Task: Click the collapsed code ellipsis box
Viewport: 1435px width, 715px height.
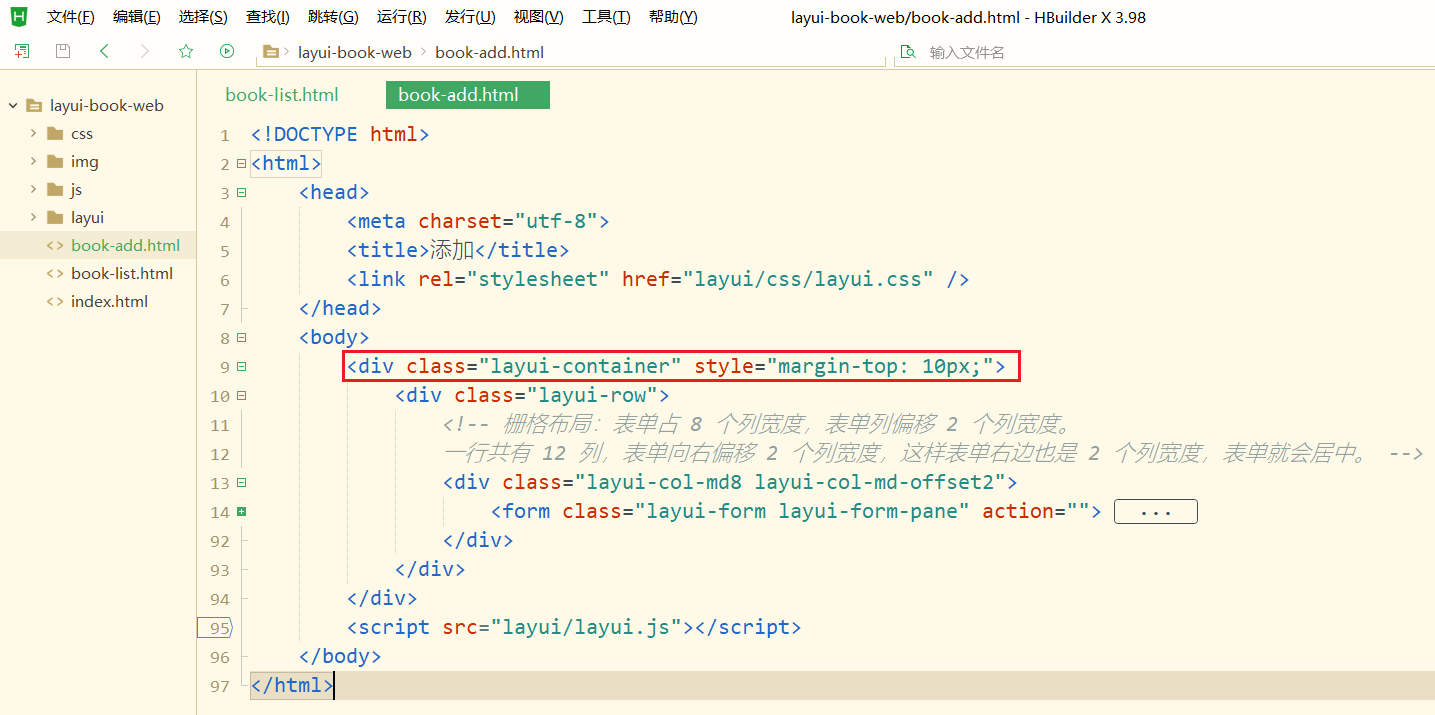Action: pos(1155,512)
